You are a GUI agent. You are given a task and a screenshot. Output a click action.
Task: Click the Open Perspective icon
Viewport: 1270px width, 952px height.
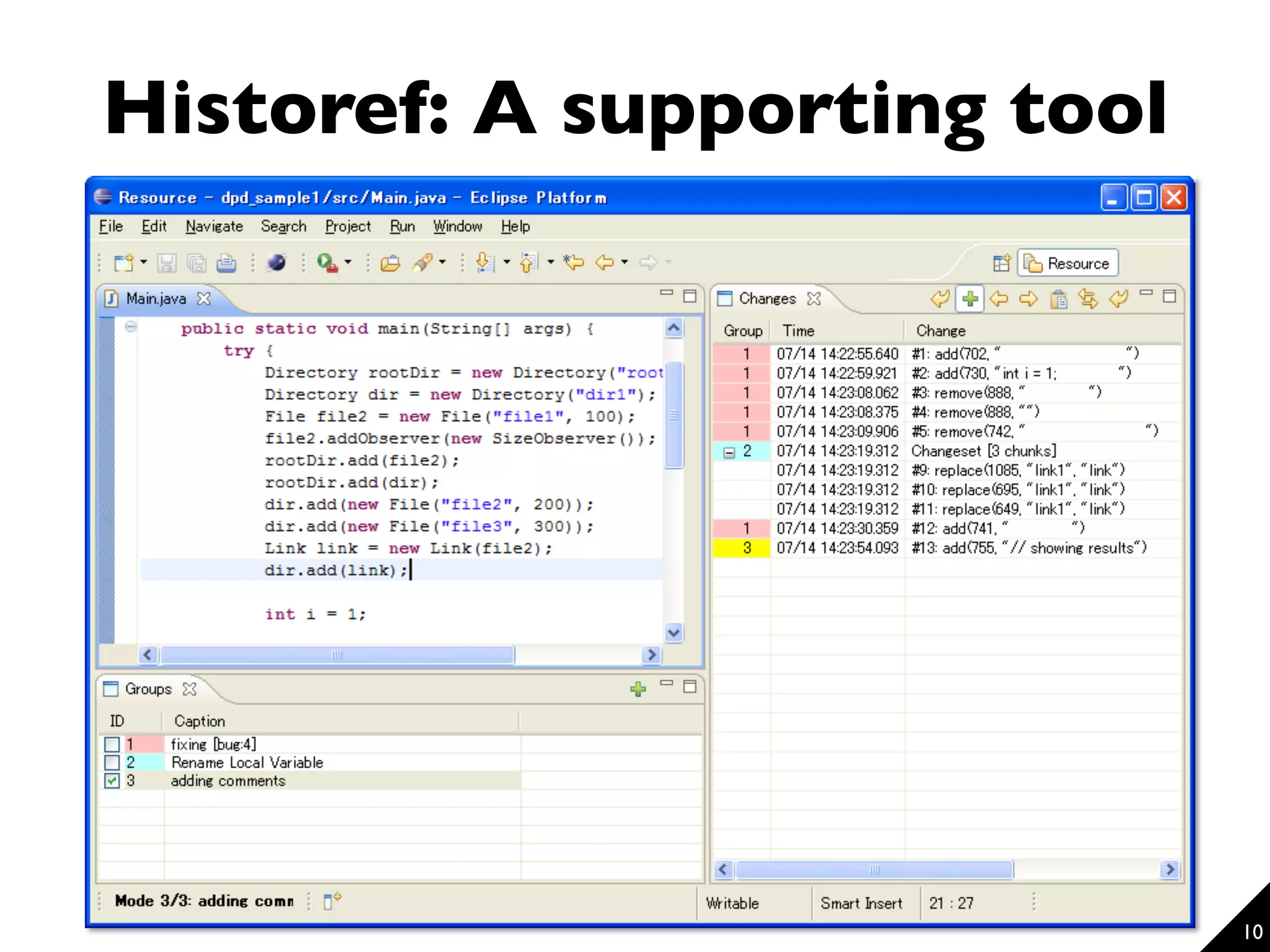click(1001, 263)
